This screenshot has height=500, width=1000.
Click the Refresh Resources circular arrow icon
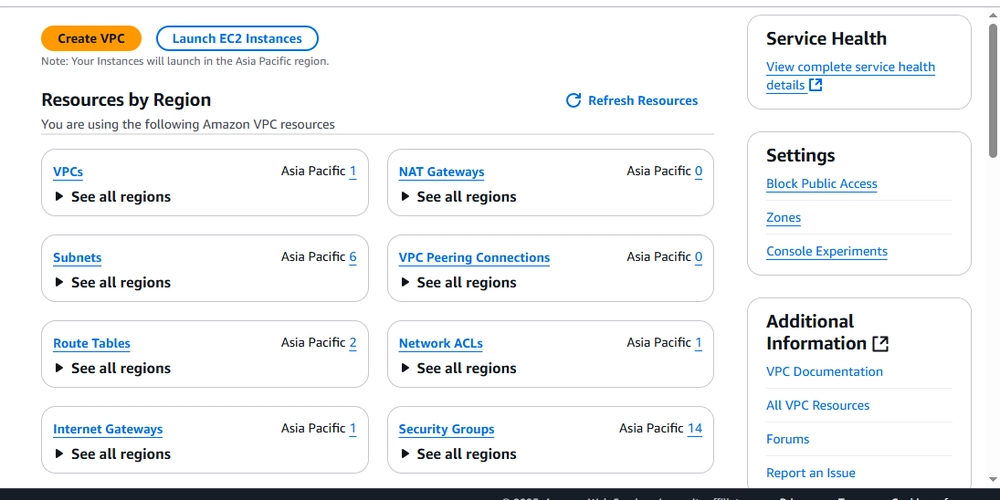[x=573, y=100]
